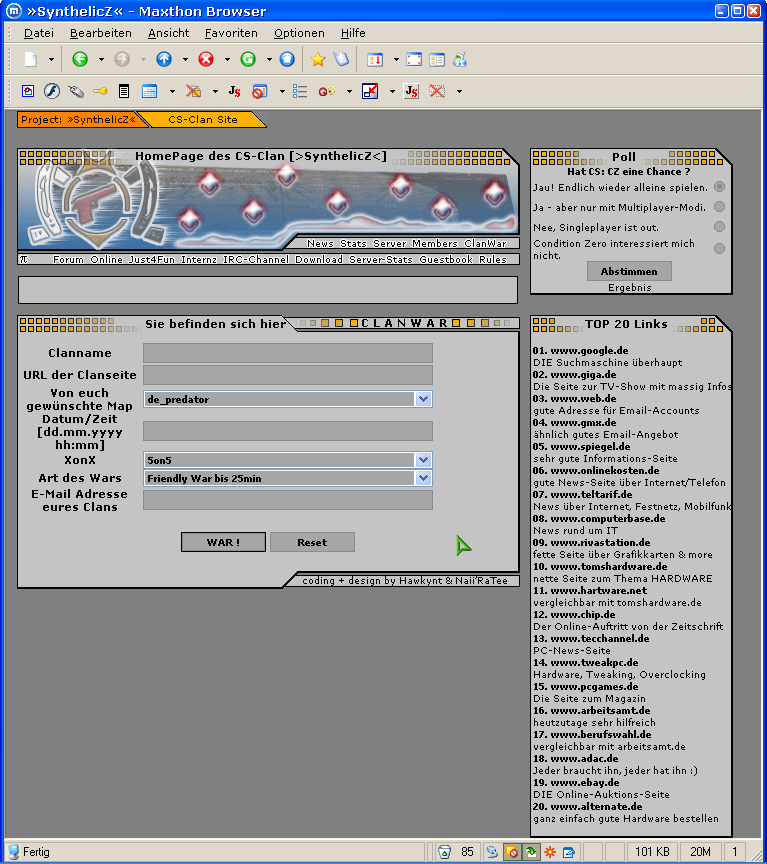The height and width of the screenshot is (864, 767).
Task: Open the 'Art des Wars' dropdown
Action: point(288,478)
